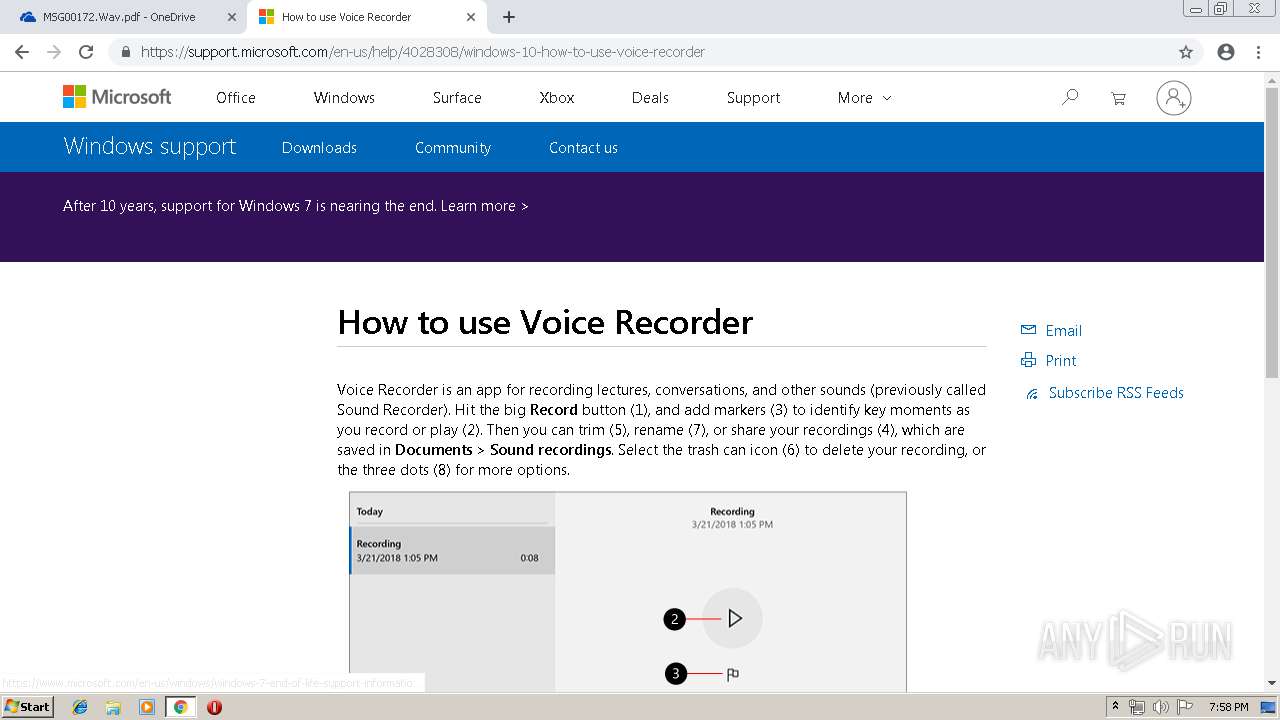The image size is (1280, 720).
Task: Open the shopping cart
Action: [1118, 98]
